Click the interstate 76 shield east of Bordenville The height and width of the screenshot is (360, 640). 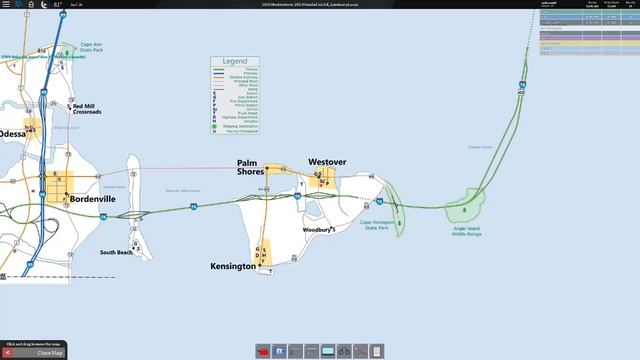coord(103,217)
